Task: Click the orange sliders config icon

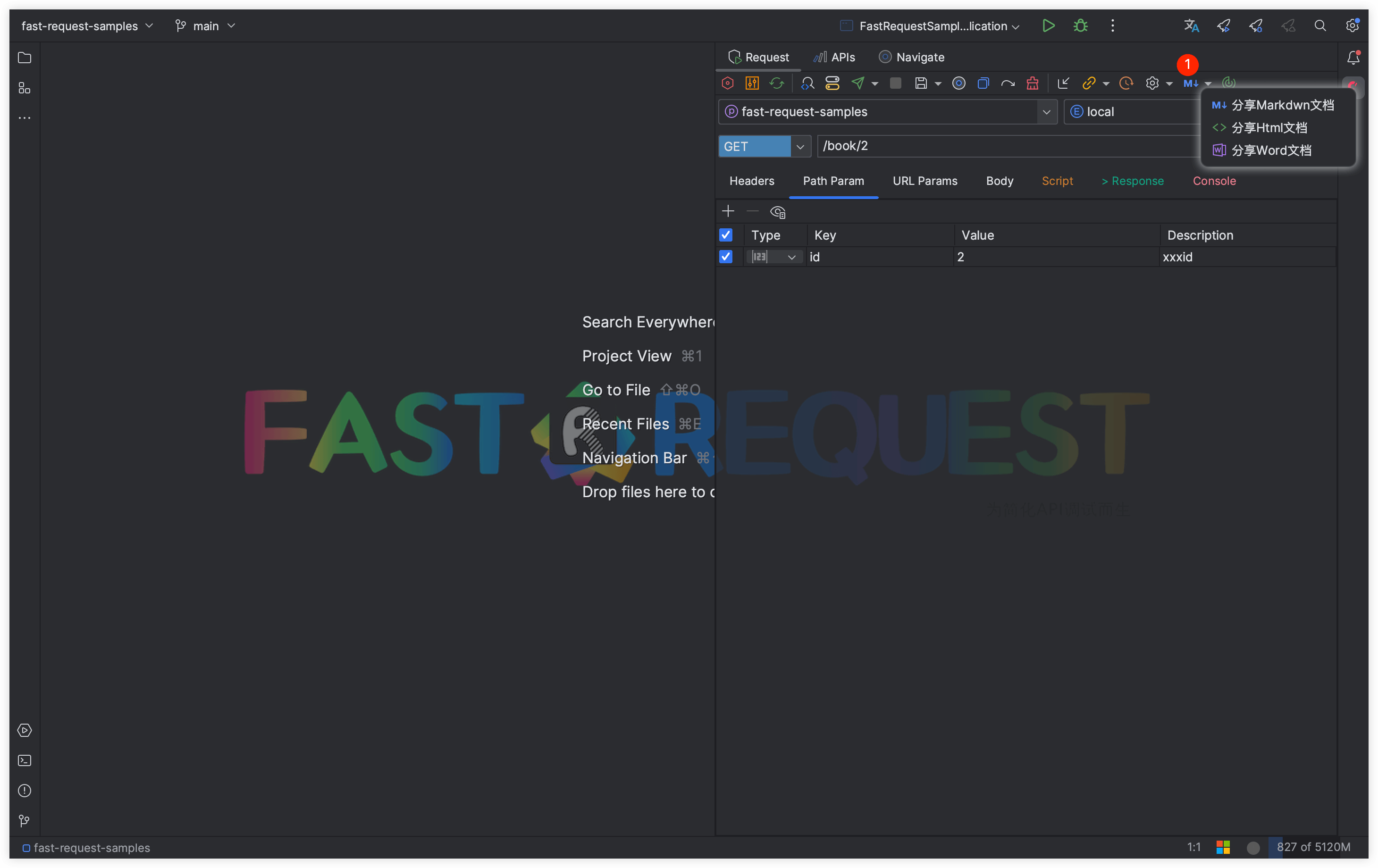Action: click(x=752, y=83)
